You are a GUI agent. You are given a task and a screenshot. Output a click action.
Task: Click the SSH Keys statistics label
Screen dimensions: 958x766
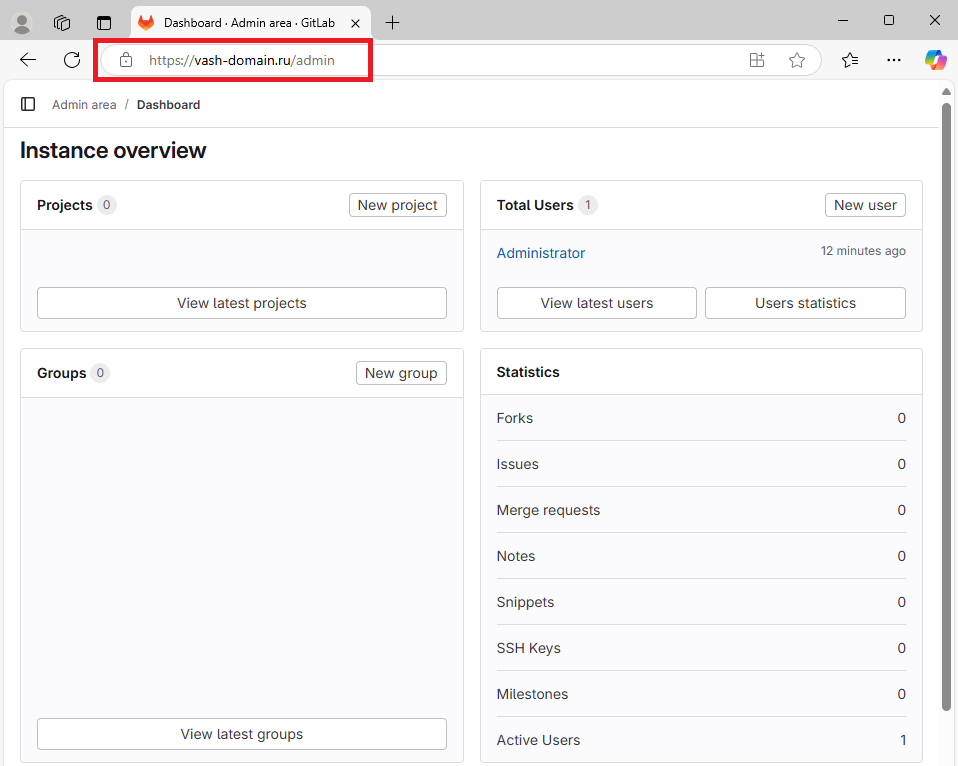coord(528,648)
